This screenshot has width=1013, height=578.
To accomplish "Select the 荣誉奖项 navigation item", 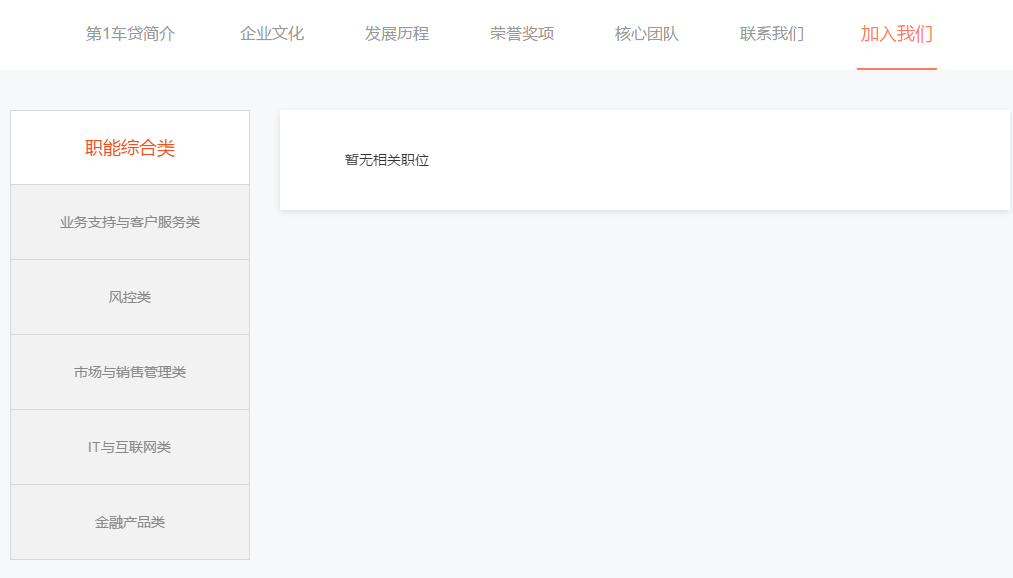I will 522,34.
